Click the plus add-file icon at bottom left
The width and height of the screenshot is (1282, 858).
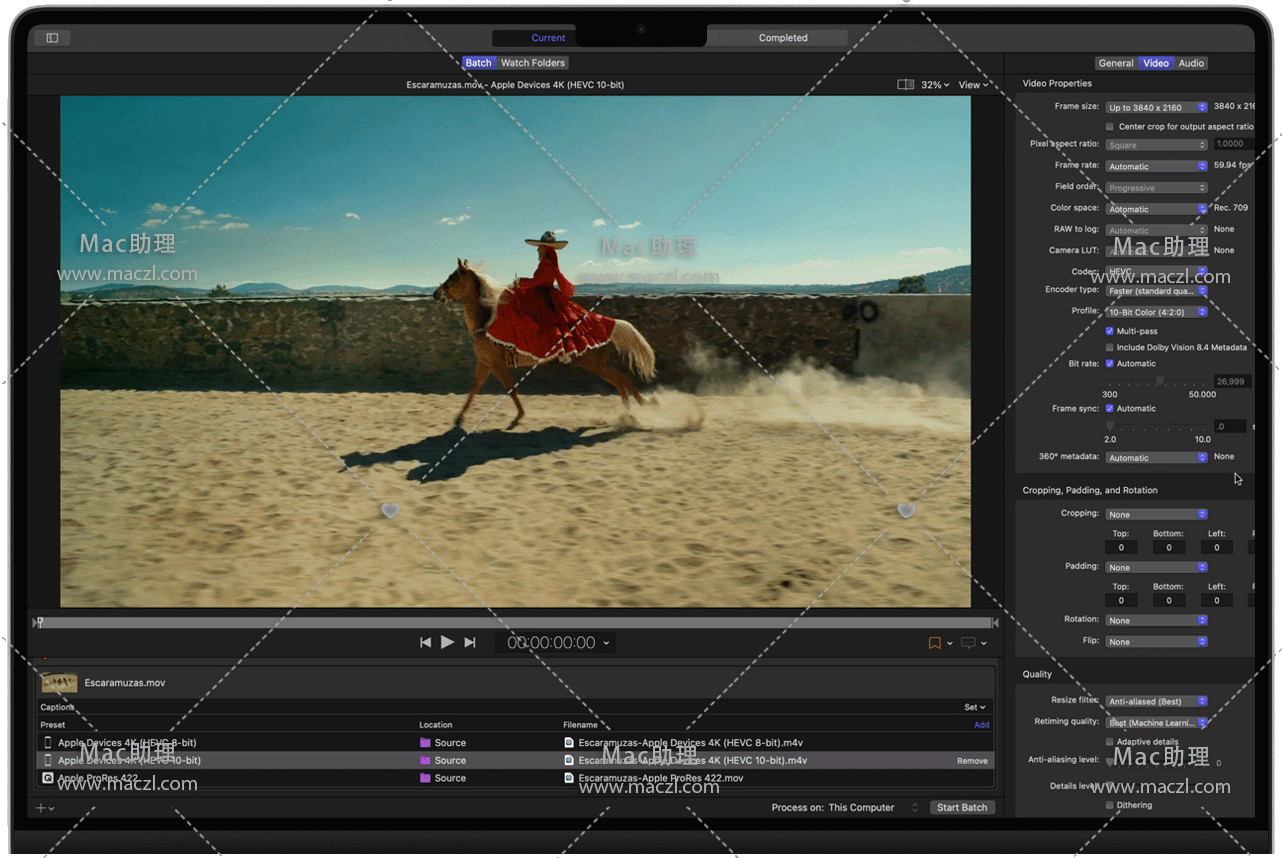(x=42, y=808)
